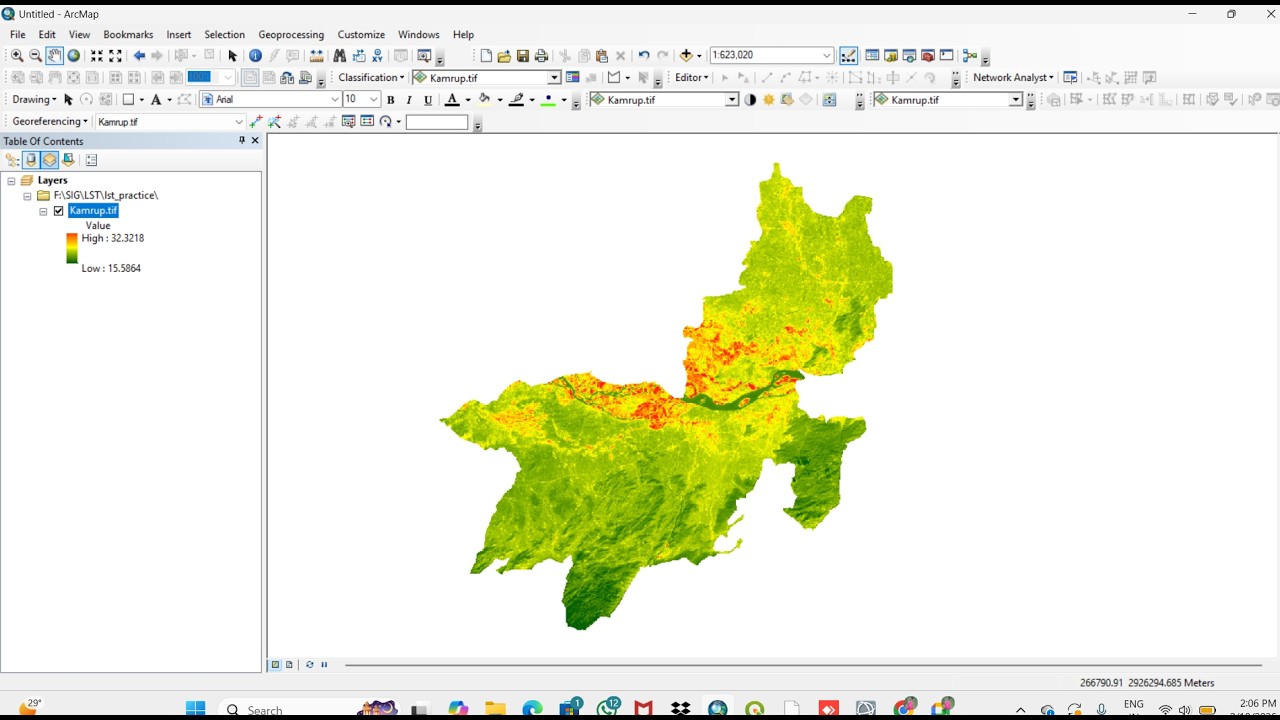Choose the Select Elements arrow tool

tap(232, 56)
